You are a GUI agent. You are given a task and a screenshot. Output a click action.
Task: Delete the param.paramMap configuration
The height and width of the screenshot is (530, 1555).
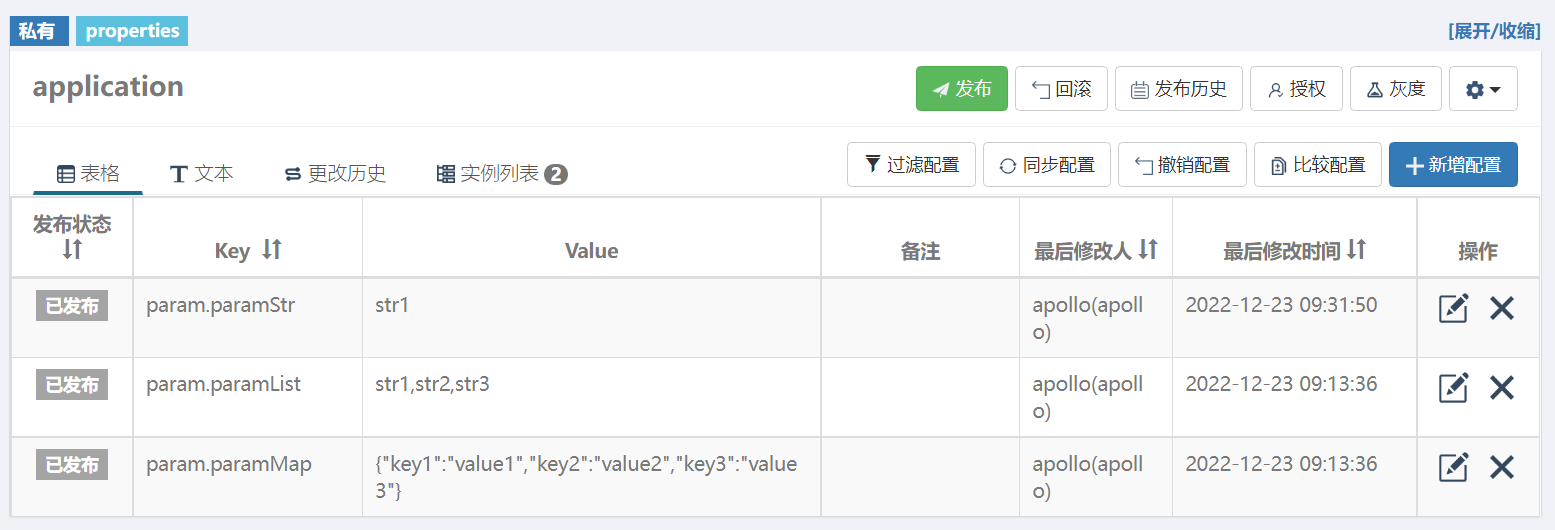[x=1502, y=467]
